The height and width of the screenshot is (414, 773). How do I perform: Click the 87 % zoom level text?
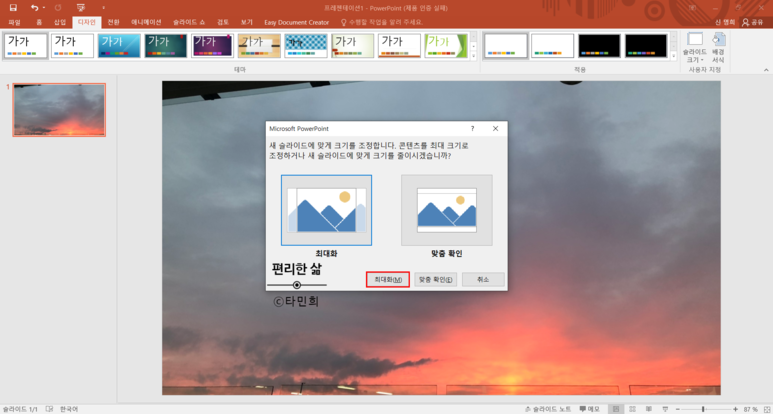coord(750,409)
